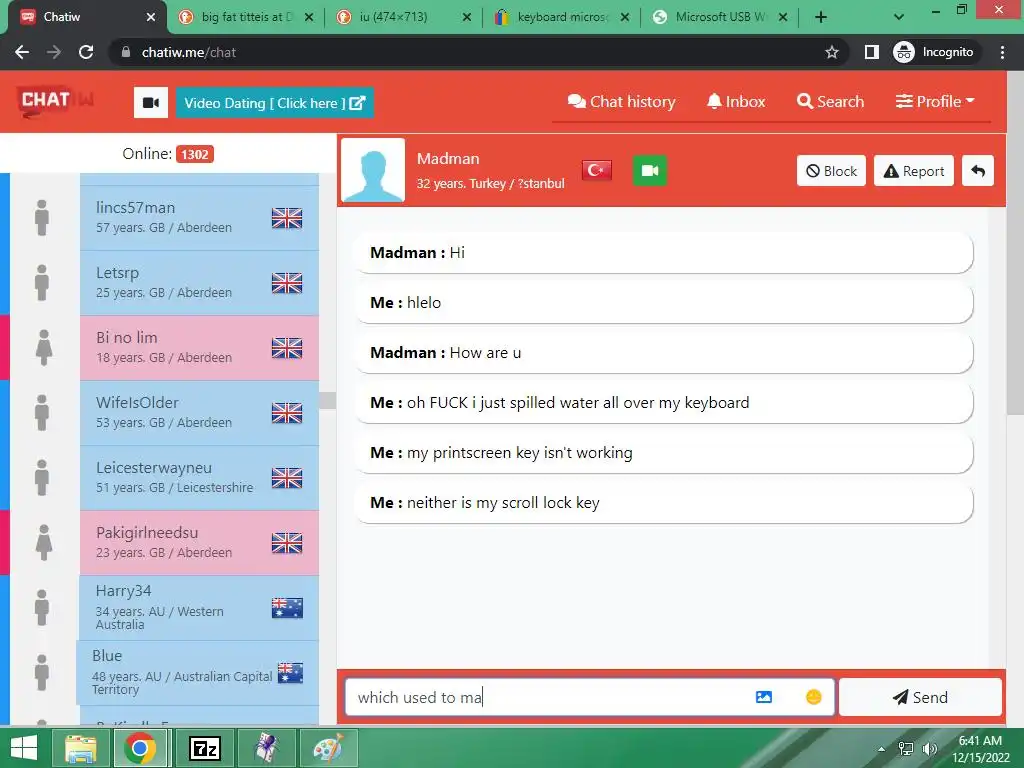The width and height of the screenshot is (1024, 768).
Task: Click female icon beside Pakigirlneedsu
Action: coord(44,543)
